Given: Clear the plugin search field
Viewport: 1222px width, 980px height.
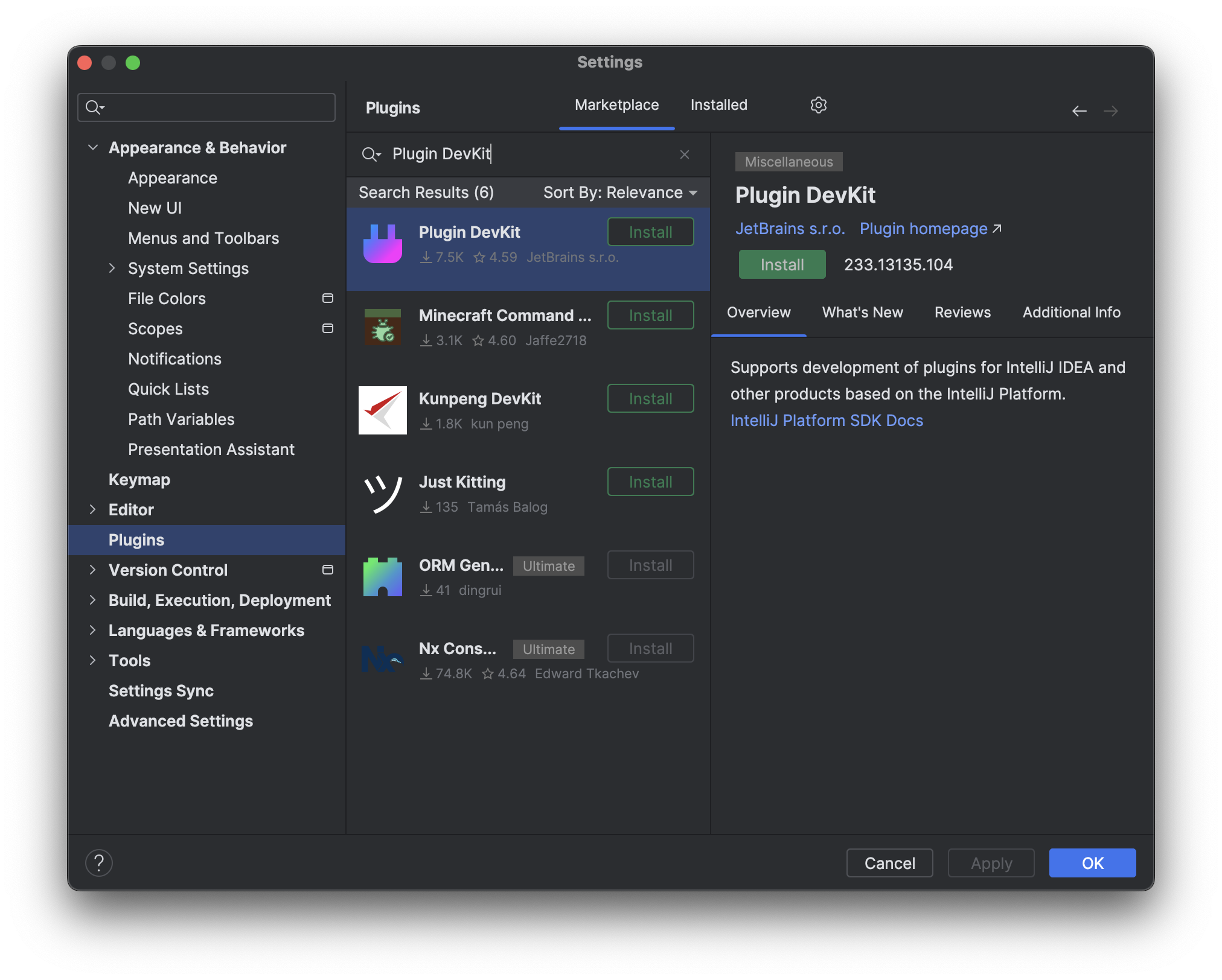Looking at the screenshot, I should point(684,154).
